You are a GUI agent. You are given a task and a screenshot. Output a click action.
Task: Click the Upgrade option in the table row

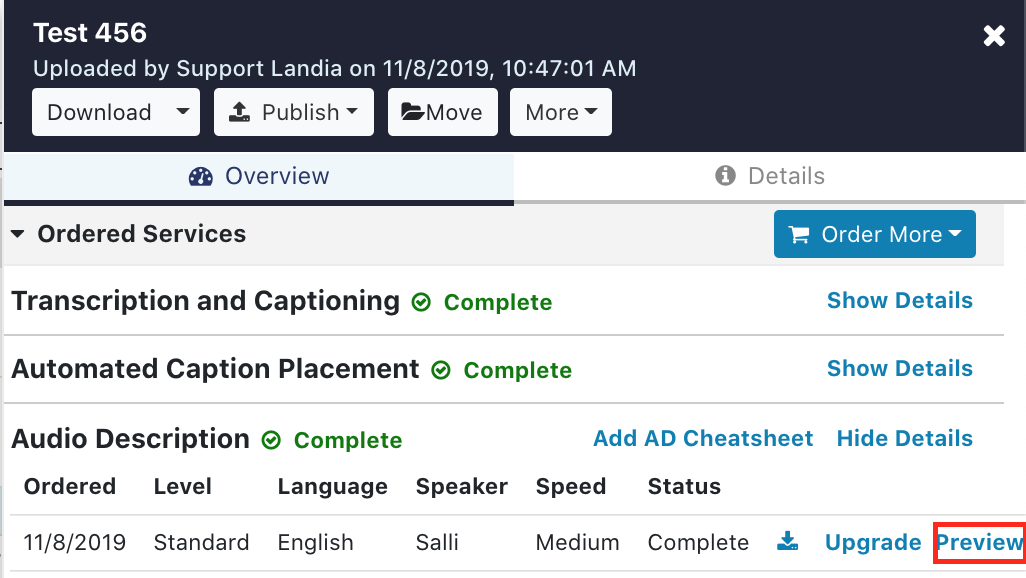tap(873, 542)
